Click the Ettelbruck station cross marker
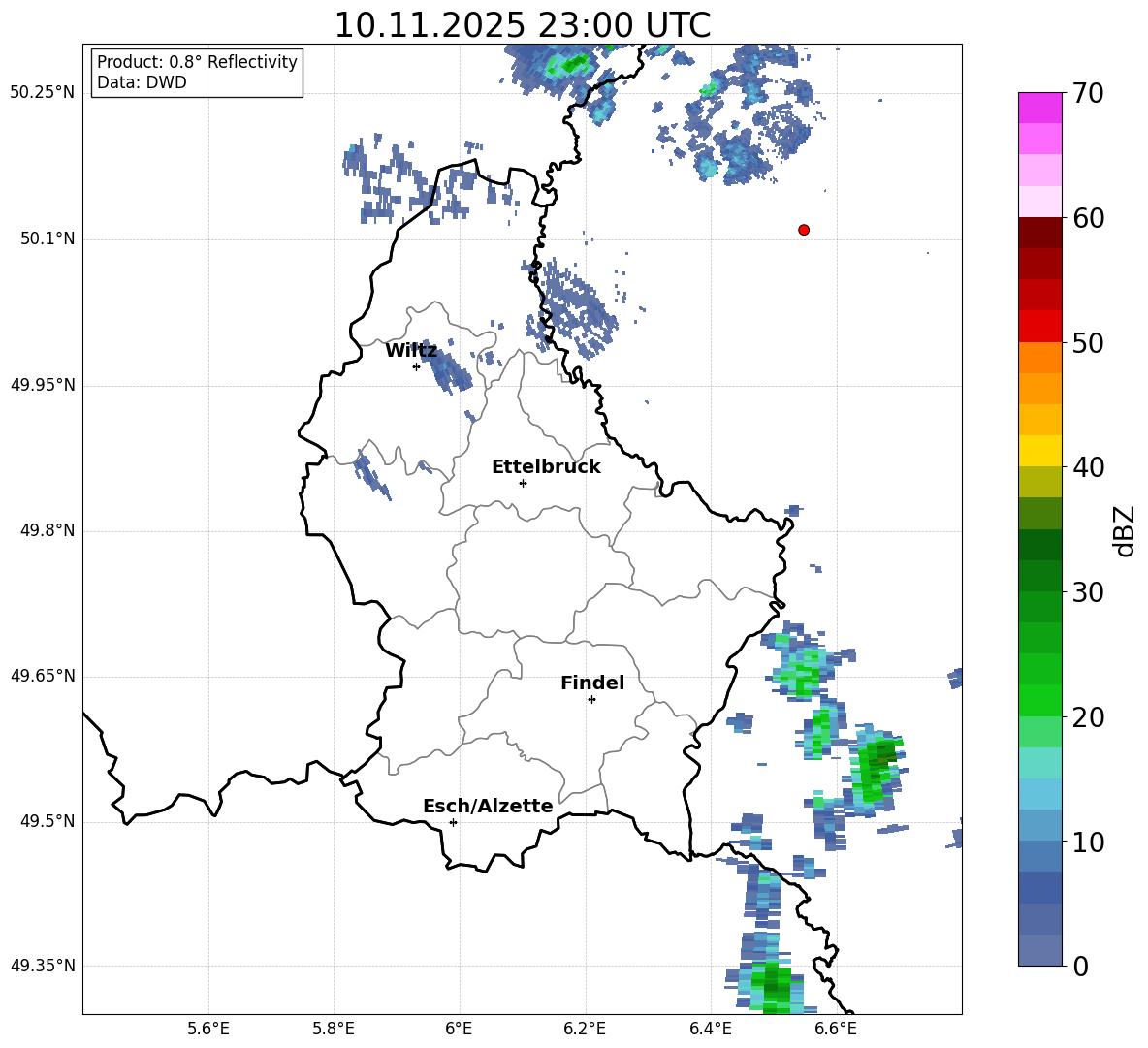 523,483
